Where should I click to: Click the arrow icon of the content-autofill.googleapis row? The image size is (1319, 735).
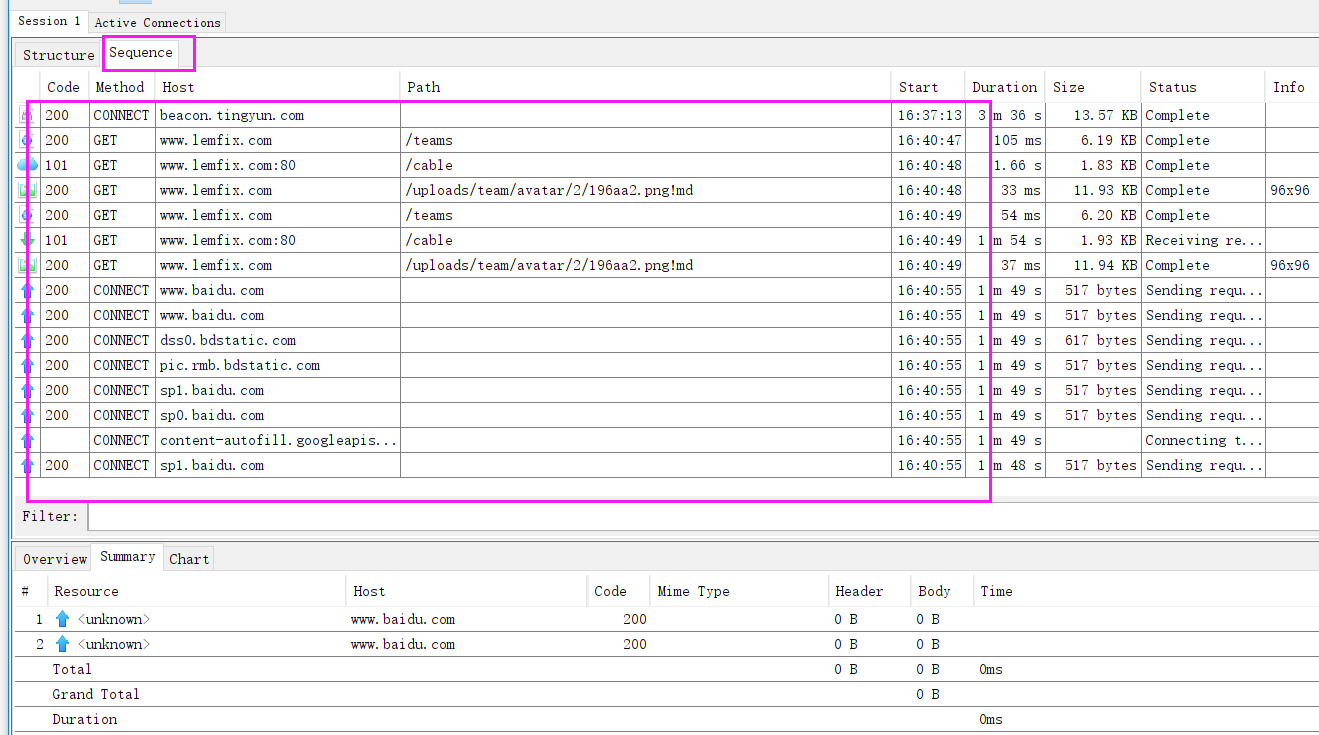(x=27, y=440)
